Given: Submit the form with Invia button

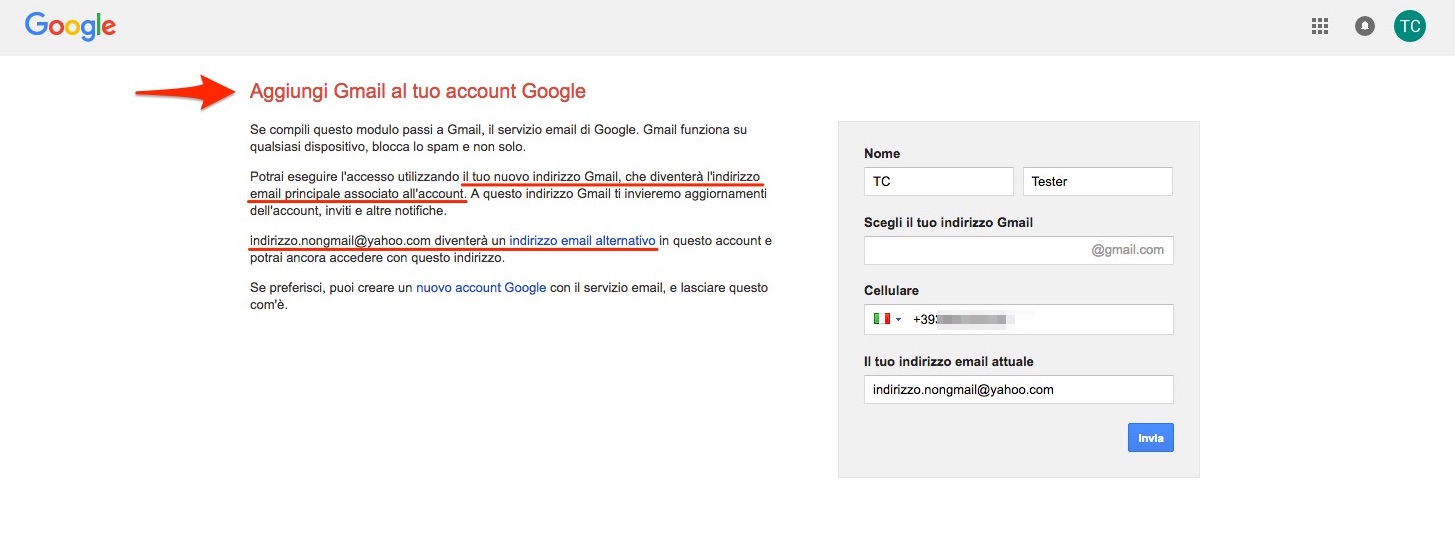Looking at the screenshot, I should [1151, 438].
